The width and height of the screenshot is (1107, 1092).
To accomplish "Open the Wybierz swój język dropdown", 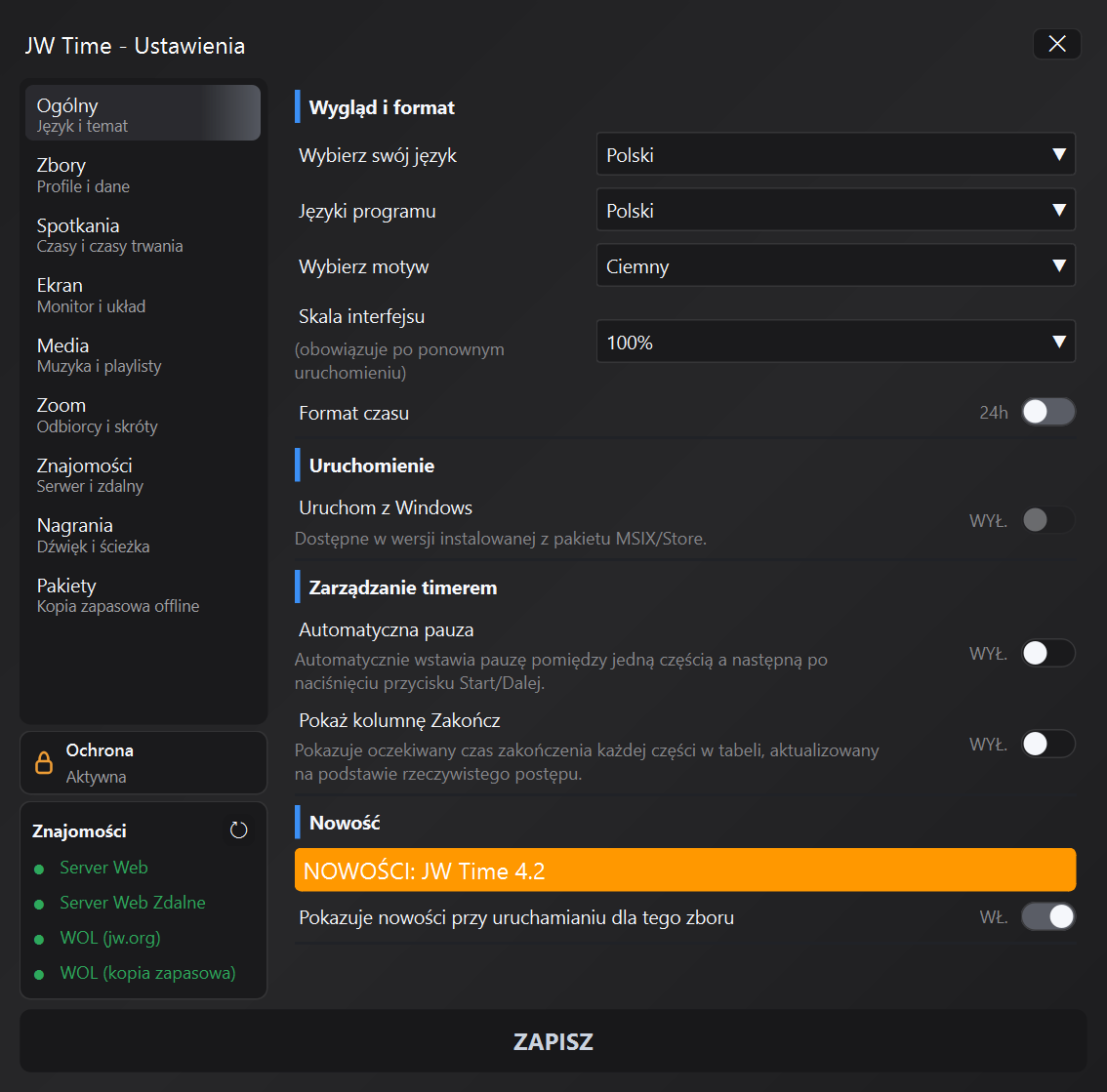I will (836, 154).
